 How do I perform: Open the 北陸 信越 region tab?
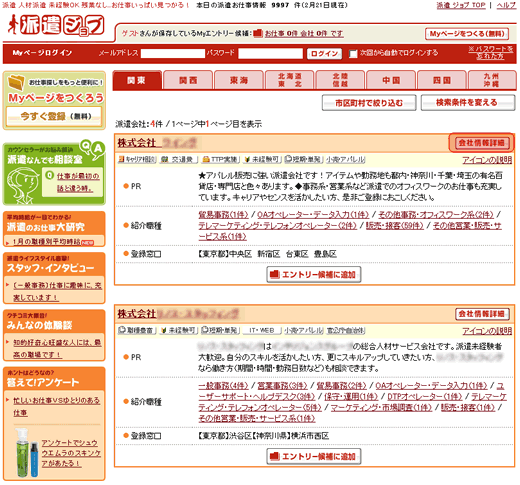(x=340, y=80)
